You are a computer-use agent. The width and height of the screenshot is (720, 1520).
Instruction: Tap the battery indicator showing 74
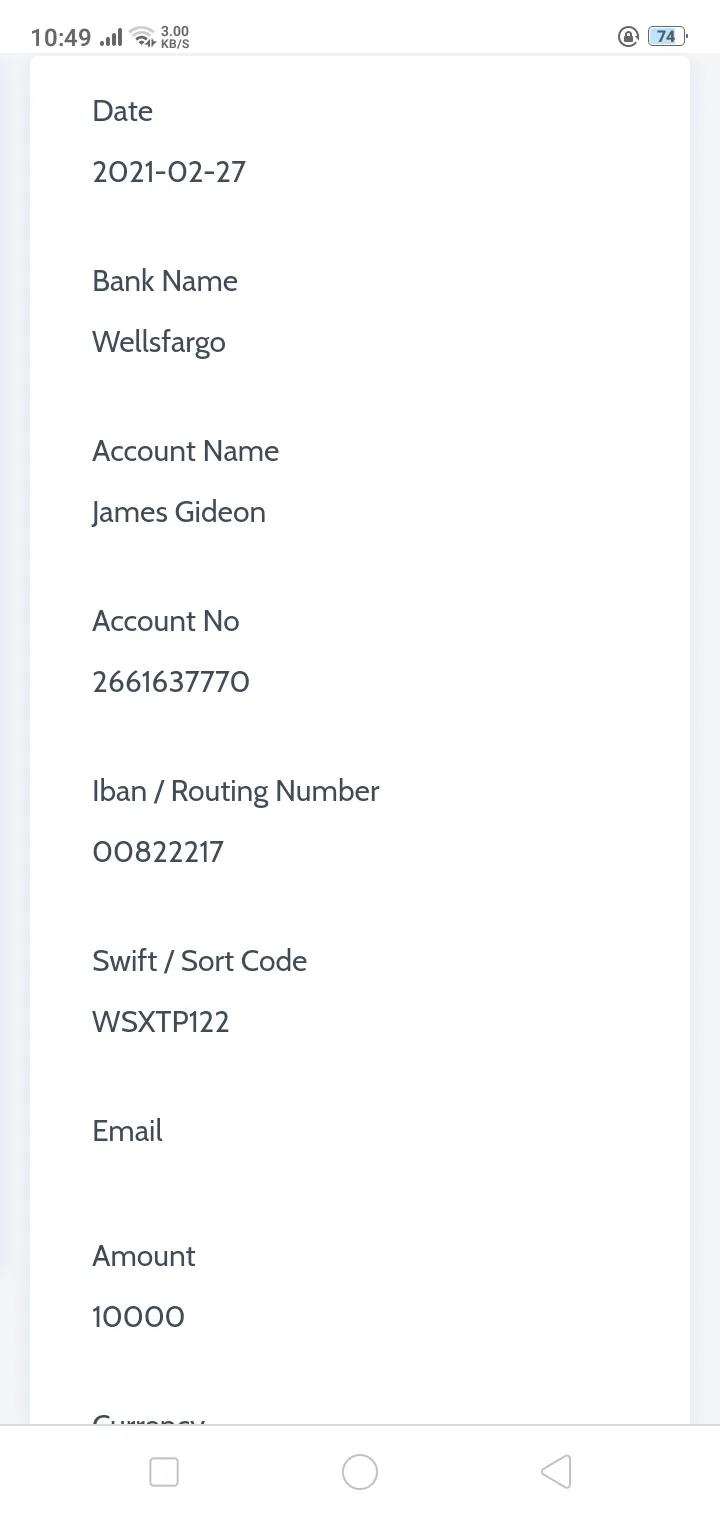click(667, 37)
